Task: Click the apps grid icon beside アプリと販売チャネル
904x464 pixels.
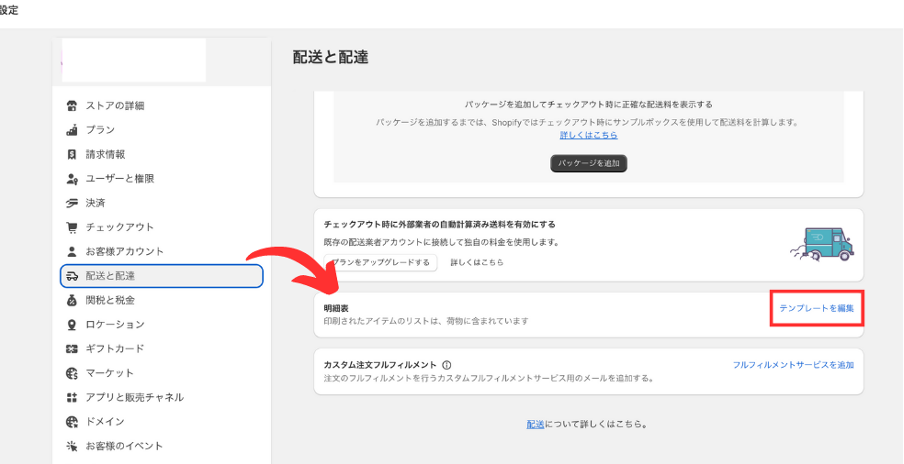Action: pyautogui.click(x=71, y=397)
